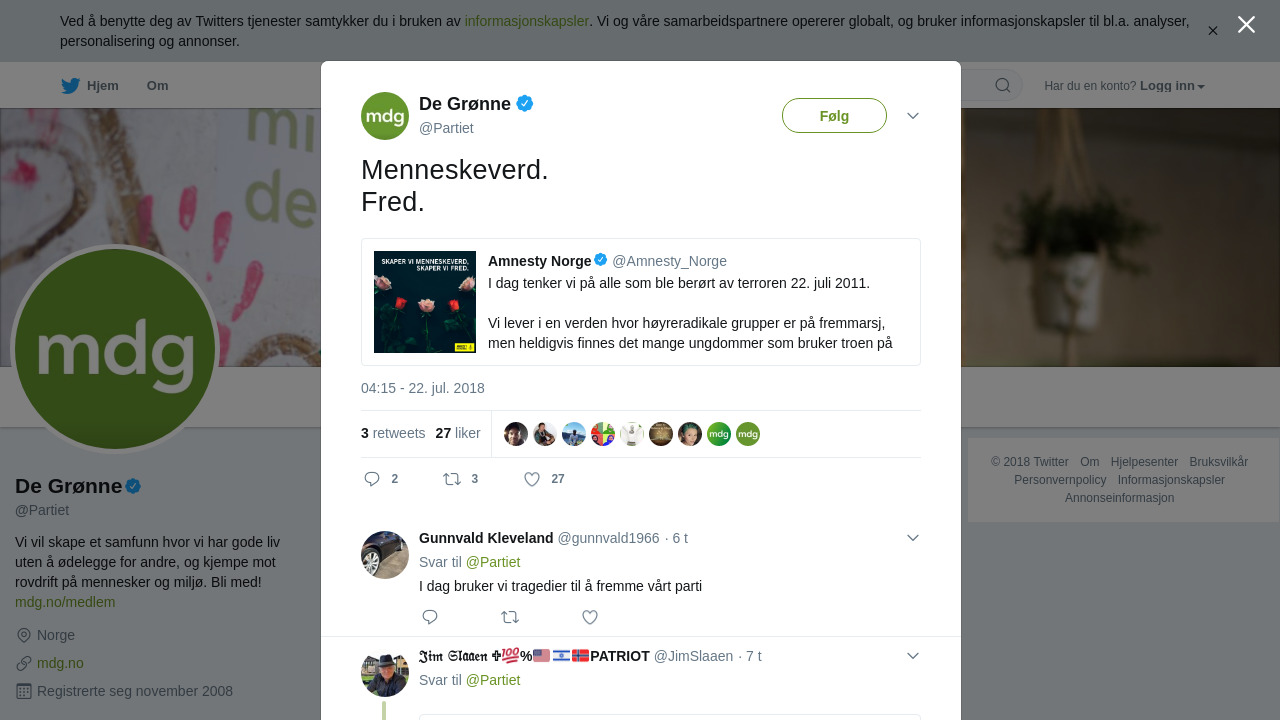Open the Amnesty Norge quoted tweet image
Screen dimensions: 1280x720
(425, 302)
